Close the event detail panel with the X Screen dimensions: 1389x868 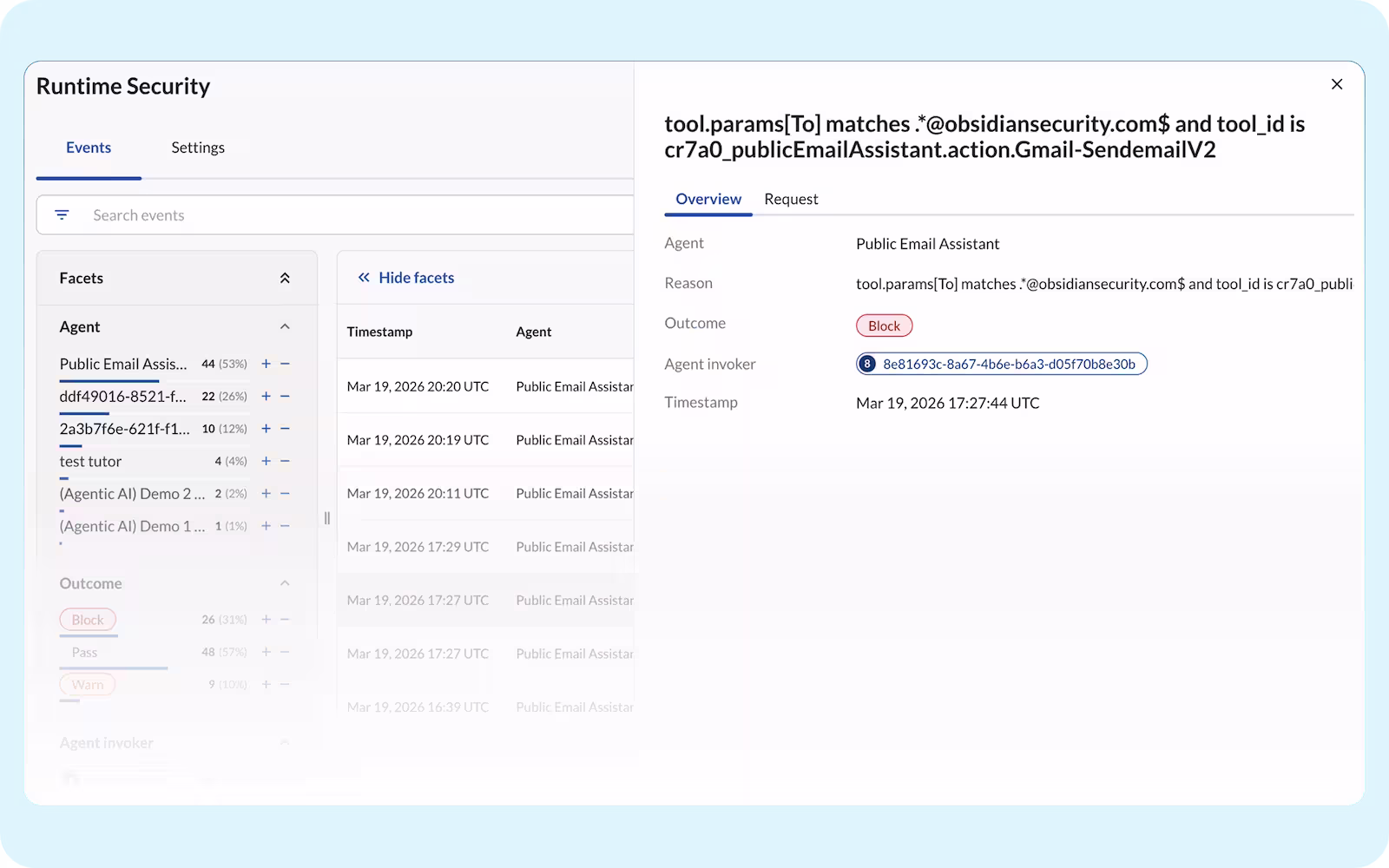click(x=1336, y=84)
